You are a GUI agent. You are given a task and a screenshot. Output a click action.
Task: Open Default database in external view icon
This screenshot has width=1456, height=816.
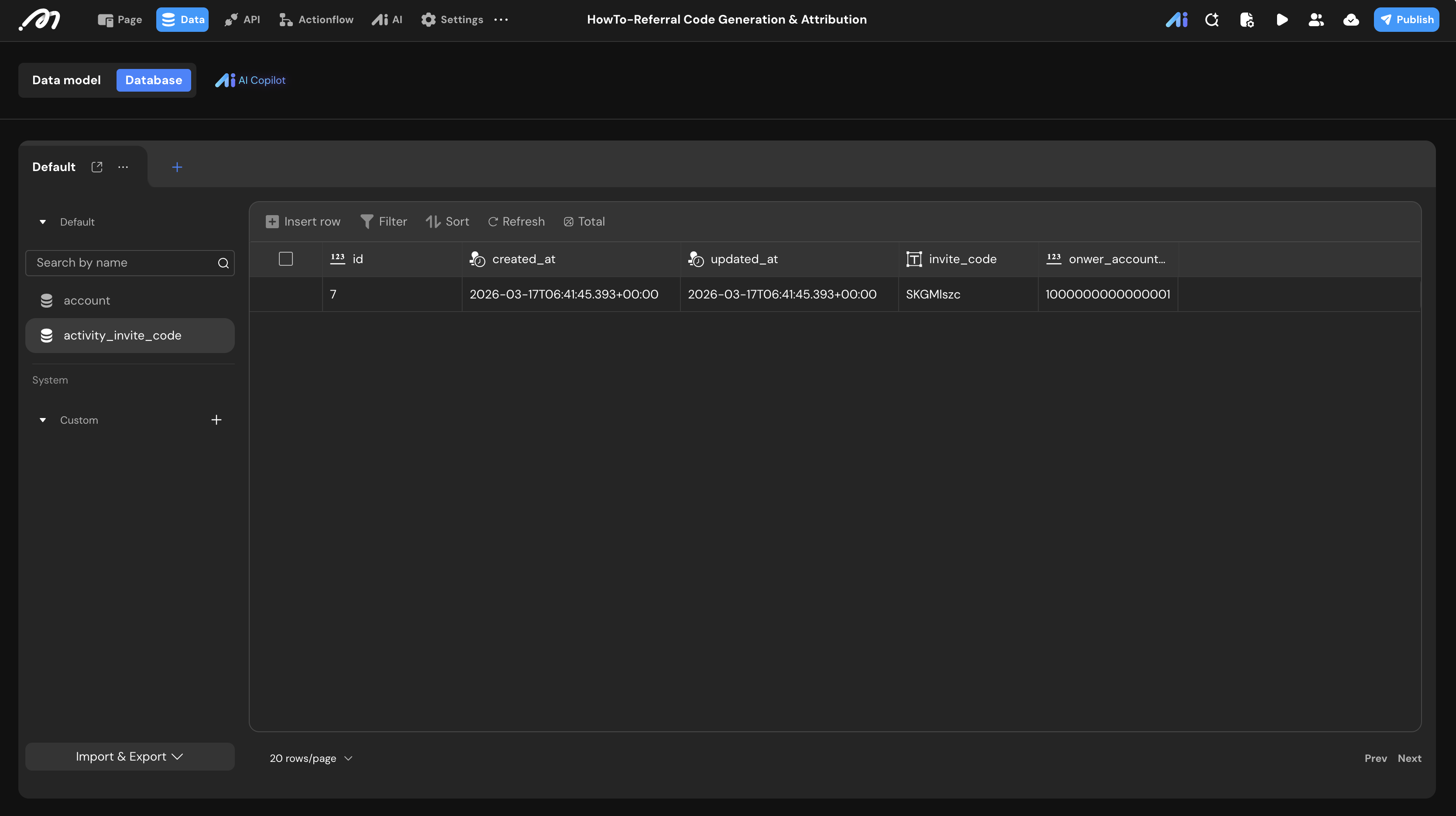click(96, 167)
